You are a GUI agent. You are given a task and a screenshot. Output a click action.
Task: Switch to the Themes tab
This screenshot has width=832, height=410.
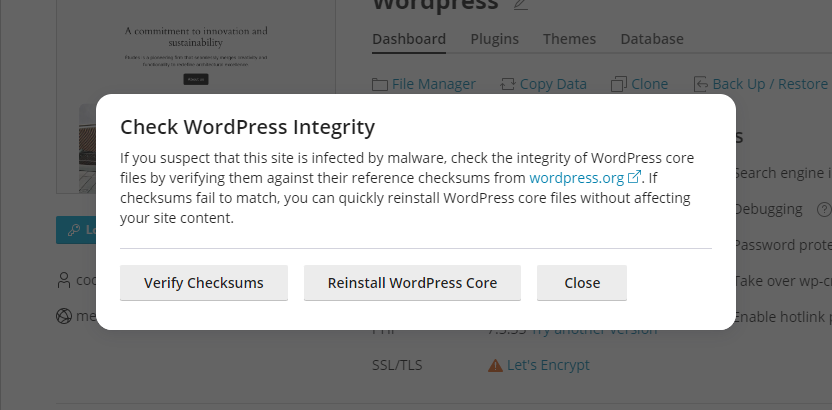569,39
